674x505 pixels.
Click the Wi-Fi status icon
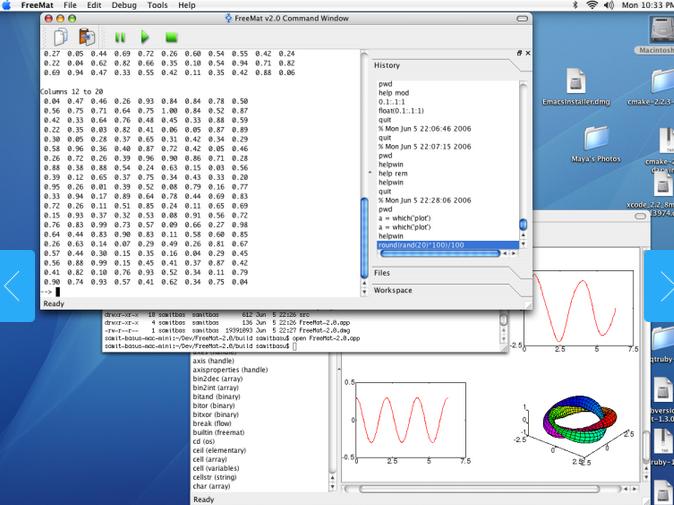(x=592, y=5)
